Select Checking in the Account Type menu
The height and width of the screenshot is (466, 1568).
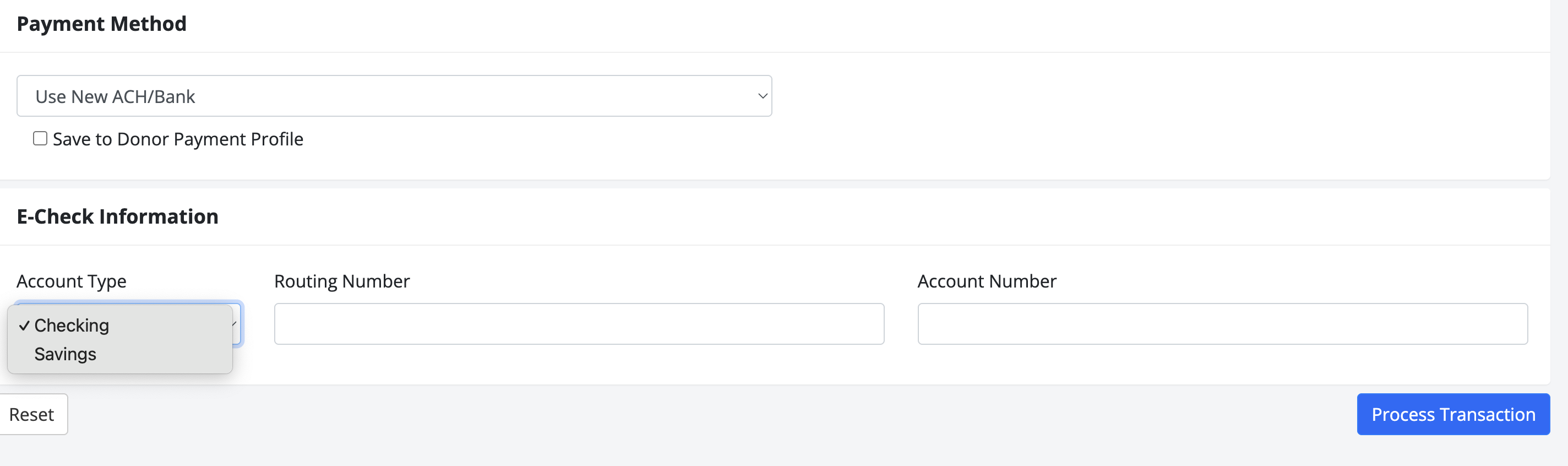point(72,326)
